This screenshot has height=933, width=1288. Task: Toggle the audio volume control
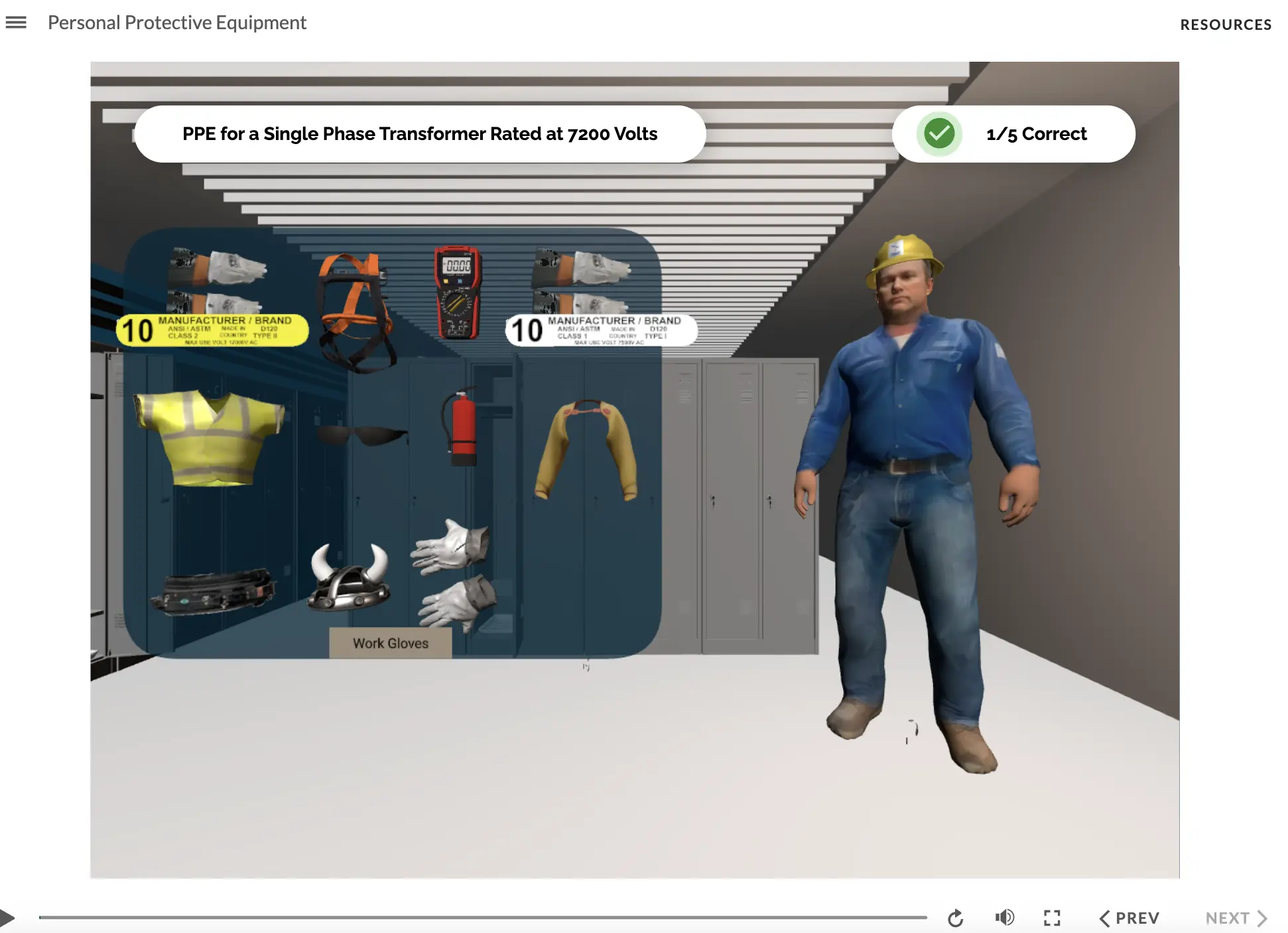point(1003,918)
